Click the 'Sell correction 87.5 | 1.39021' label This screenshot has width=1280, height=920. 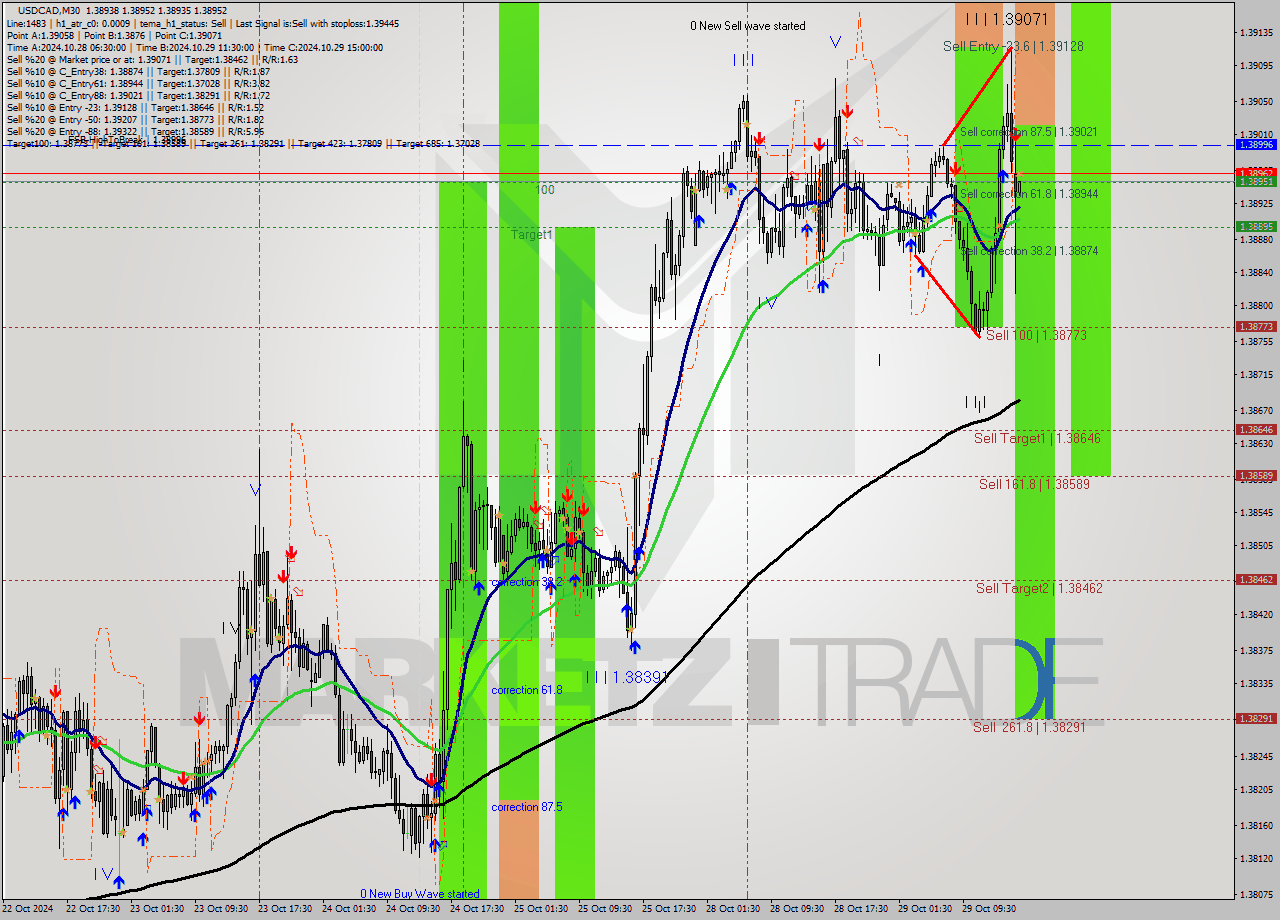pos(1028,132)
